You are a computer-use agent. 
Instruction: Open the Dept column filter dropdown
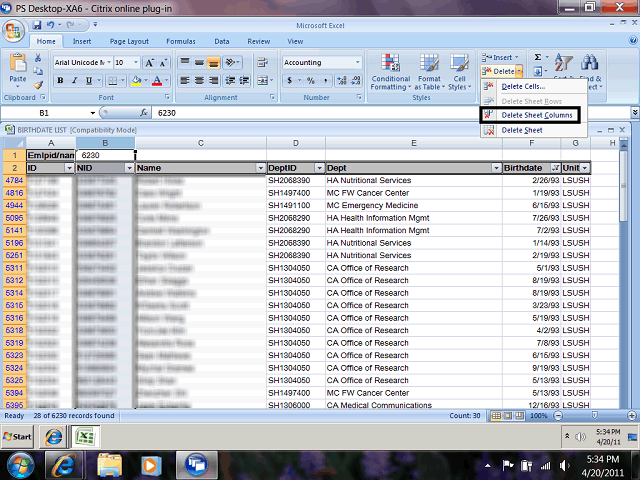click(x=495, y=168)
